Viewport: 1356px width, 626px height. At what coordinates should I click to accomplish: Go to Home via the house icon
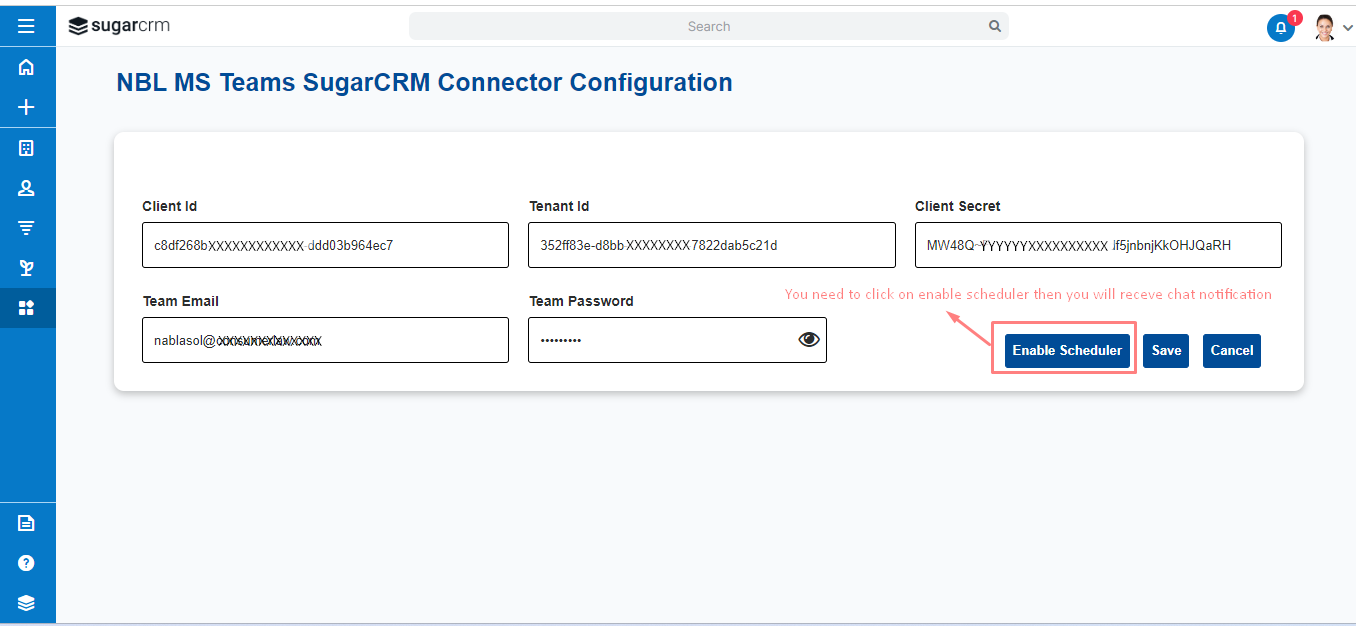point(27,67)
